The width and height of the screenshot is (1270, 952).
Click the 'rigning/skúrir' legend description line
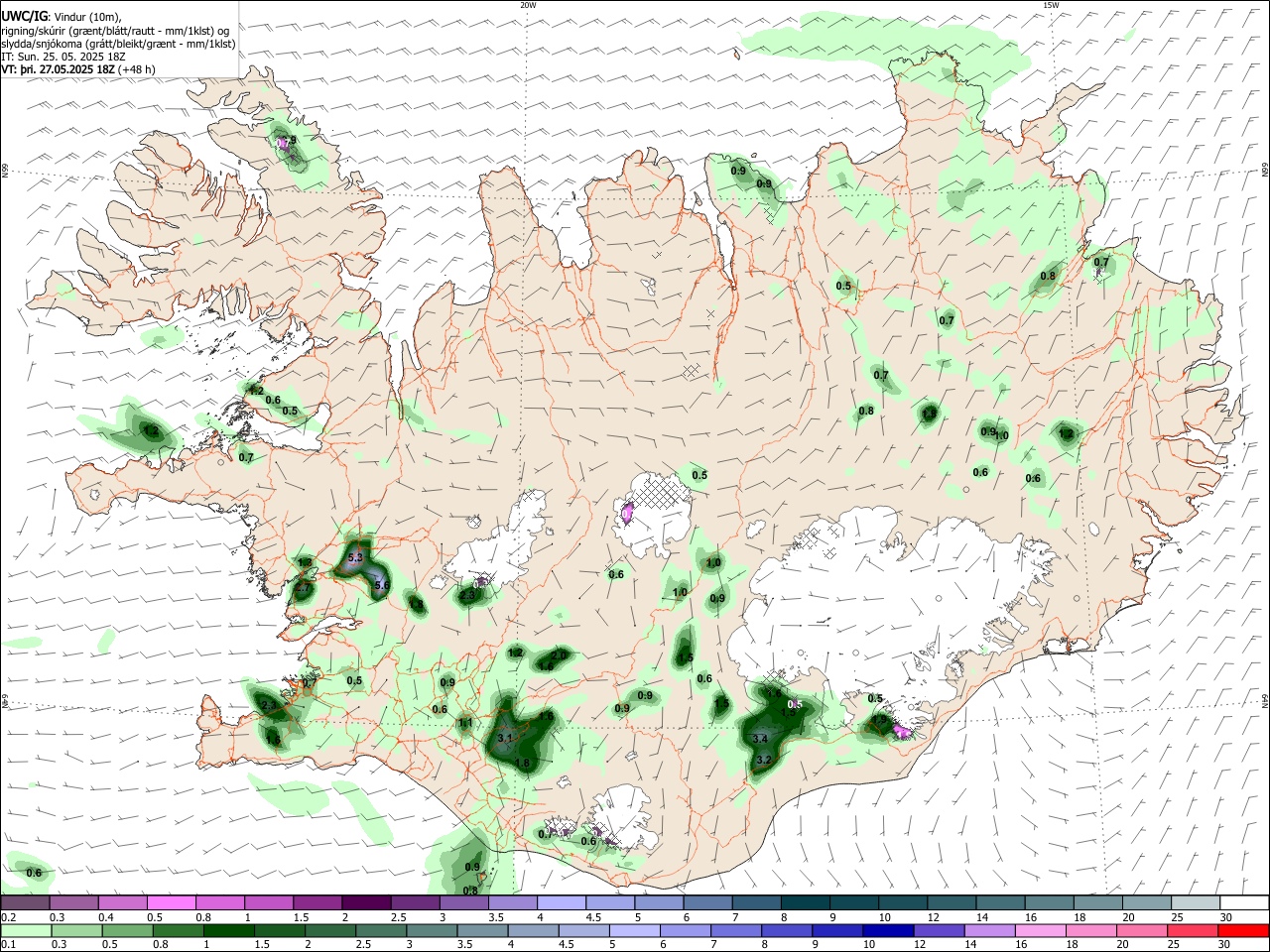(x=115, y=31)
